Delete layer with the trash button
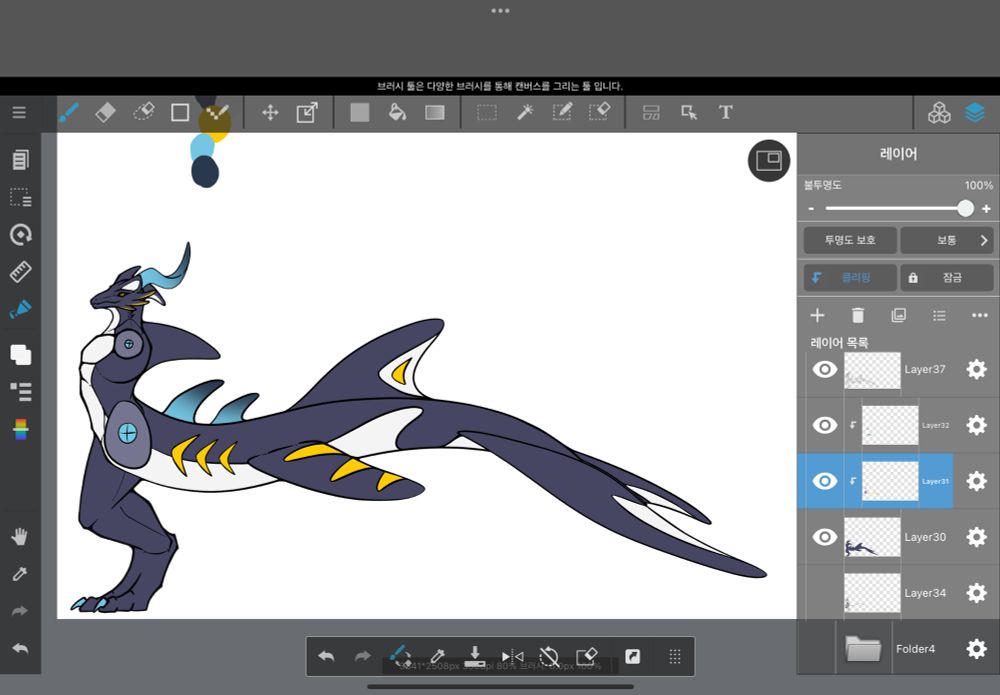Screen dimensions: 1000x695 click(858, 316)
